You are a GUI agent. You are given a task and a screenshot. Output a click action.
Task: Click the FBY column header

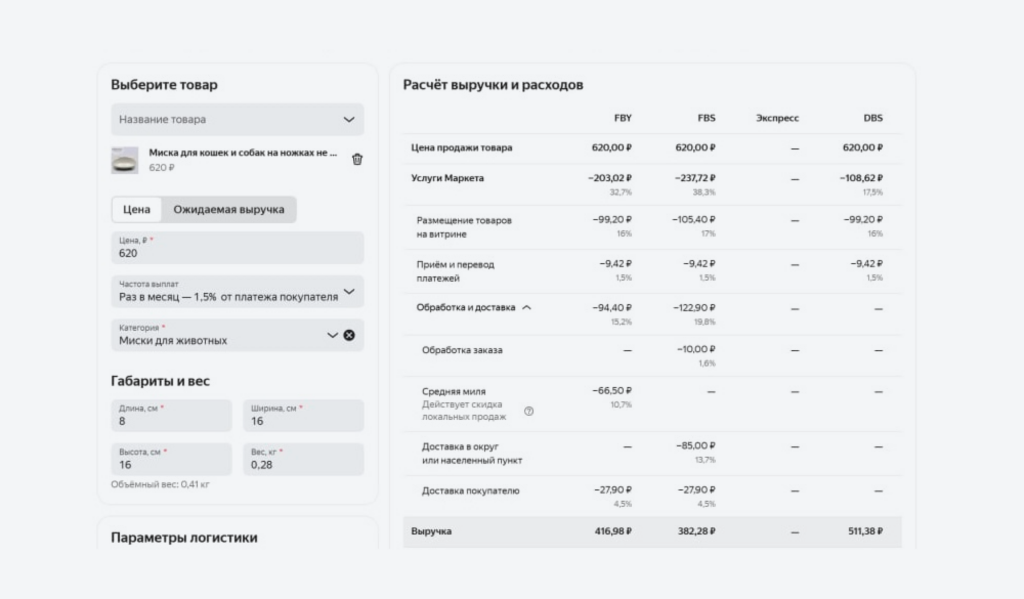[622, 118]
